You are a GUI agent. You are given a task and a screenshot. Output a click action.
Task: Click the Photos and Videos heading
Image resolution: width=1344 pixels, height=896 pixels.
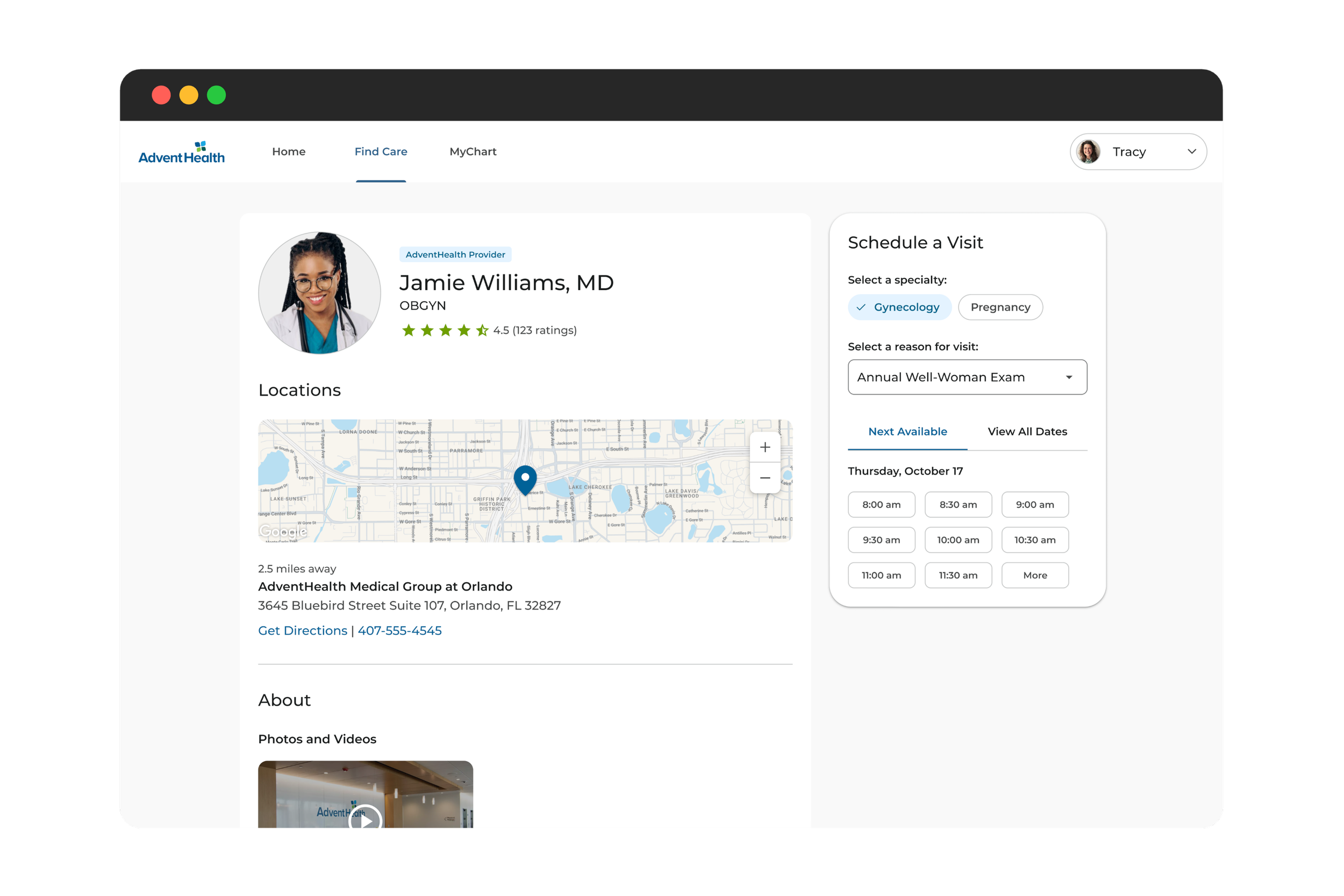coord(317,740)
